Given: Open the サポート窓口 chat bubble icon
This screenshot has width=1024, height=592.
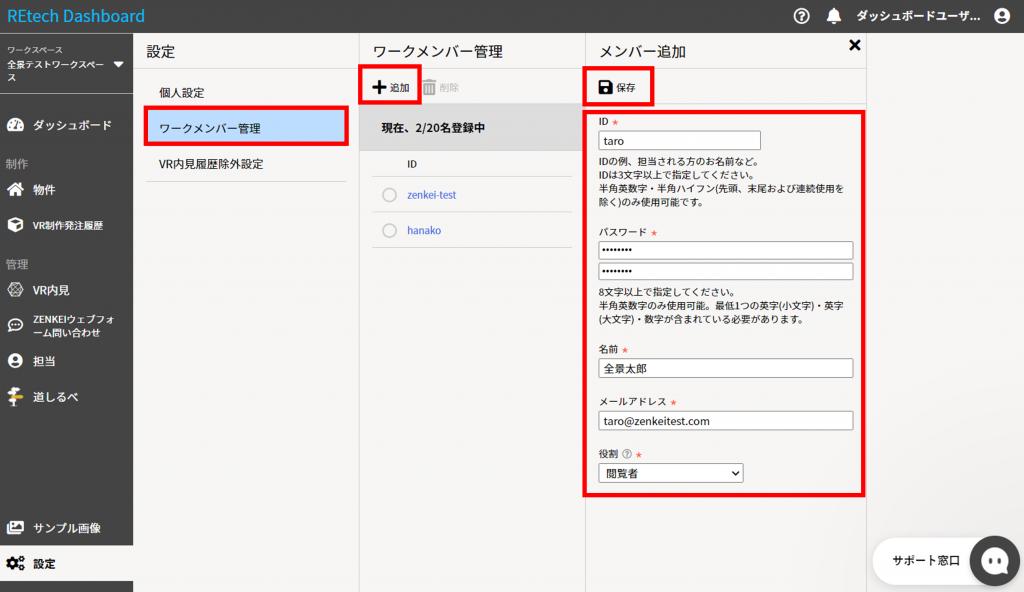Looking at the screenshot, I should (x=995, y=561).
